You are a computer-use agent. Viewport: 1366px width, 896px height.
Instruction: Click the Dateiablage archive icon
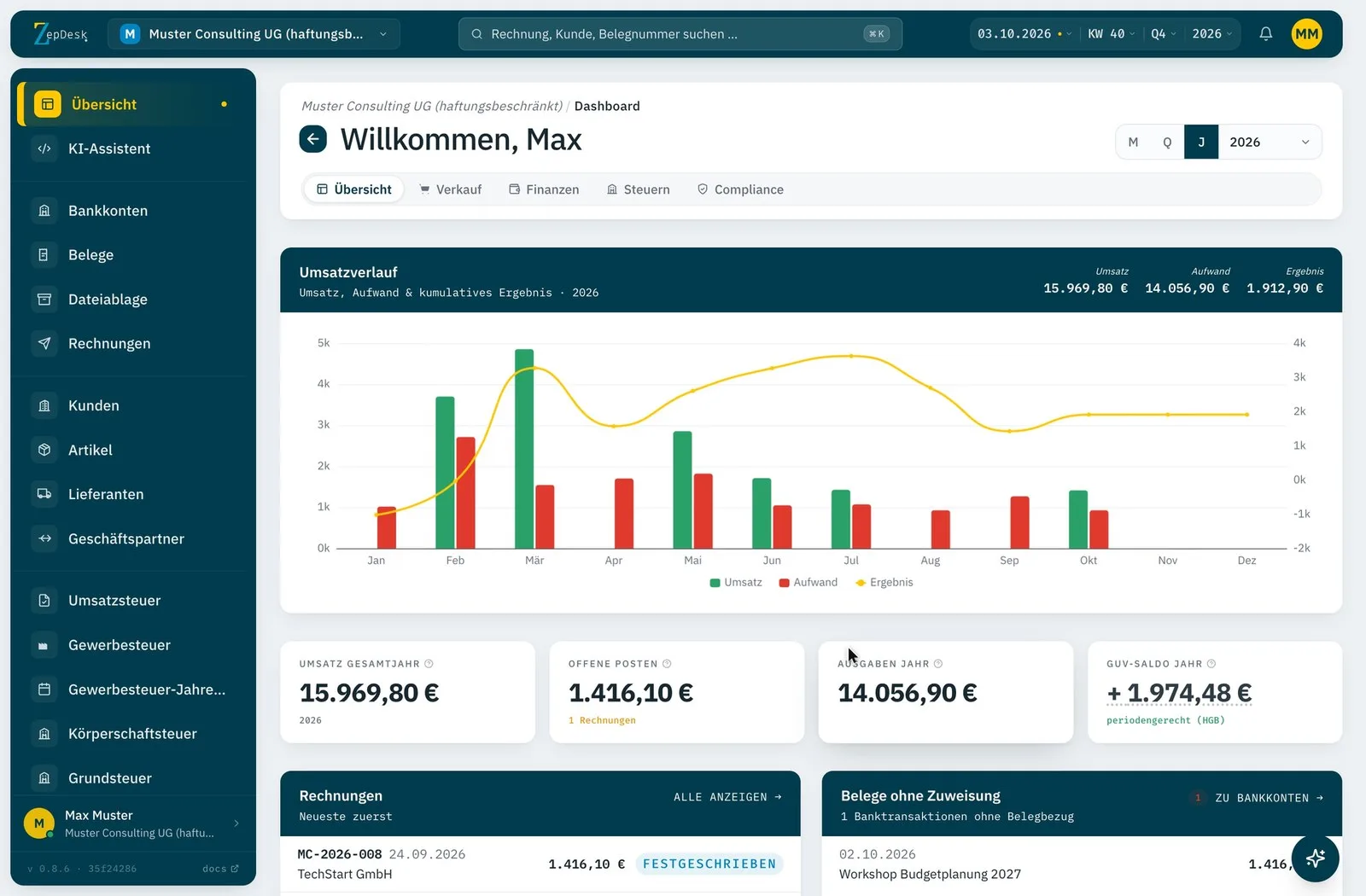tap(44, 300)
